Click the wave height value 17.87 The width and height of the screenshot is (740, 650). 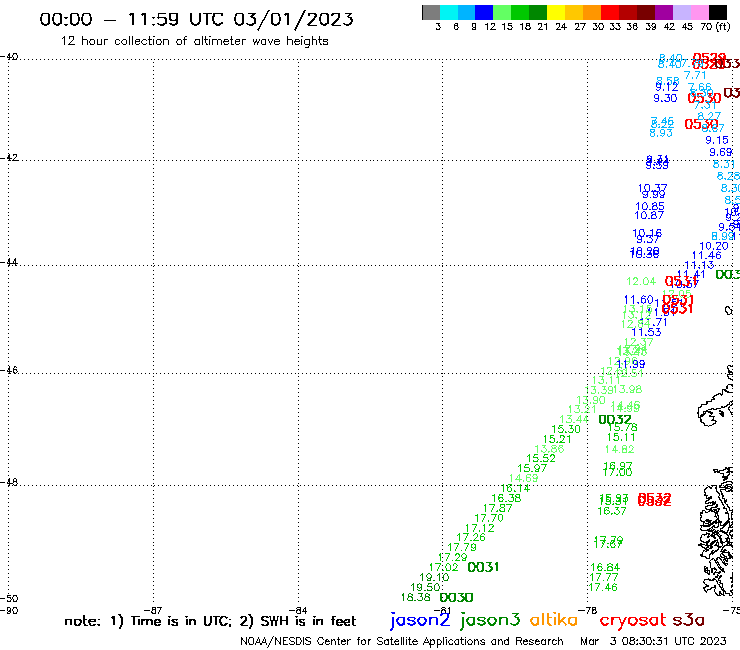pos(497,508)
